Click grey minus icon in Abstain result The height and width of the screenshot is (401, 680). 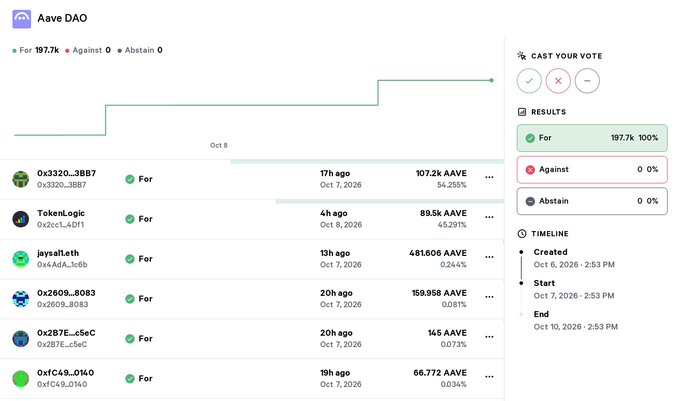(x=530, y=202)
